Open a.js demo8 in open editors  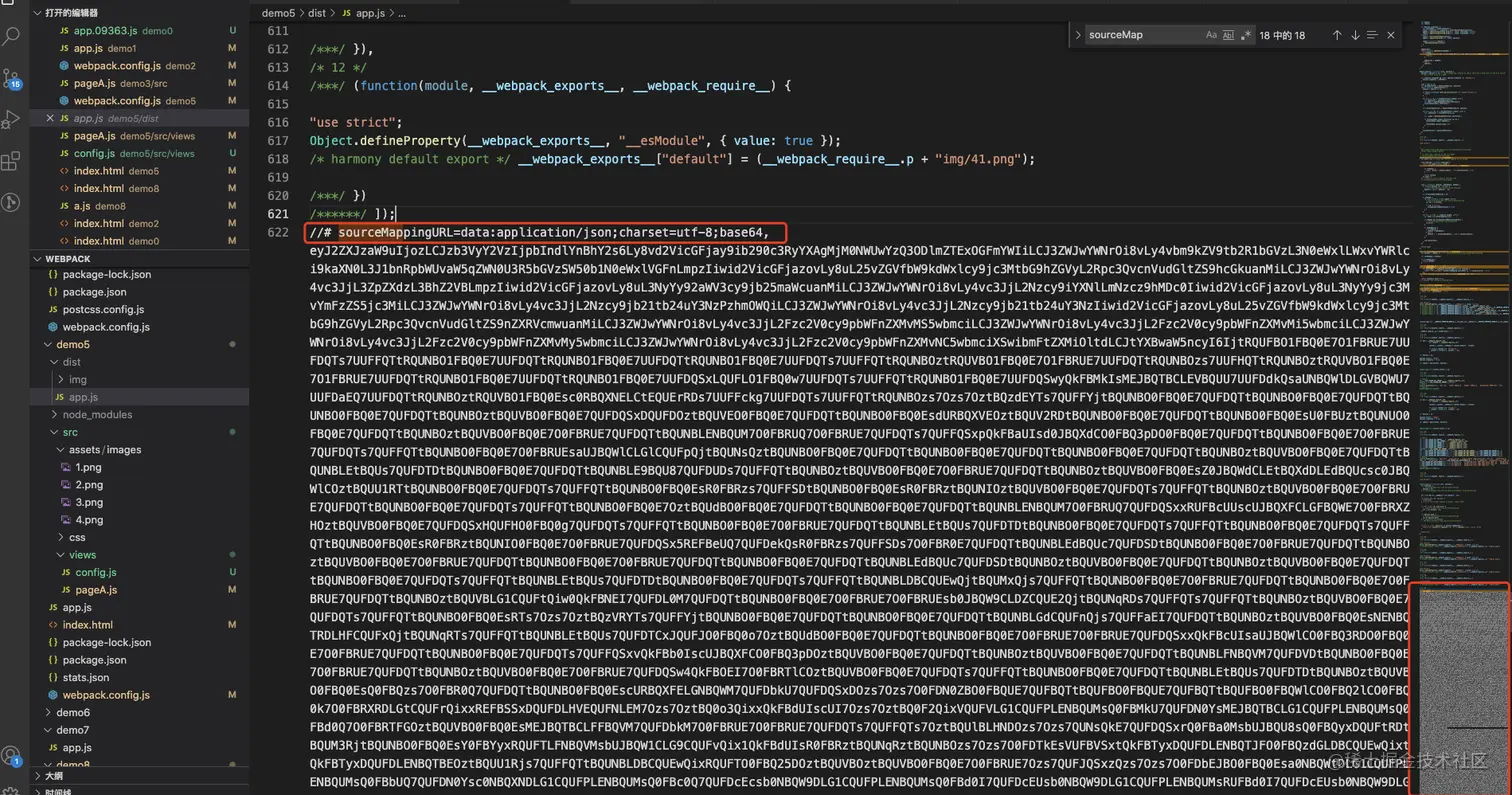coord(140,206)
